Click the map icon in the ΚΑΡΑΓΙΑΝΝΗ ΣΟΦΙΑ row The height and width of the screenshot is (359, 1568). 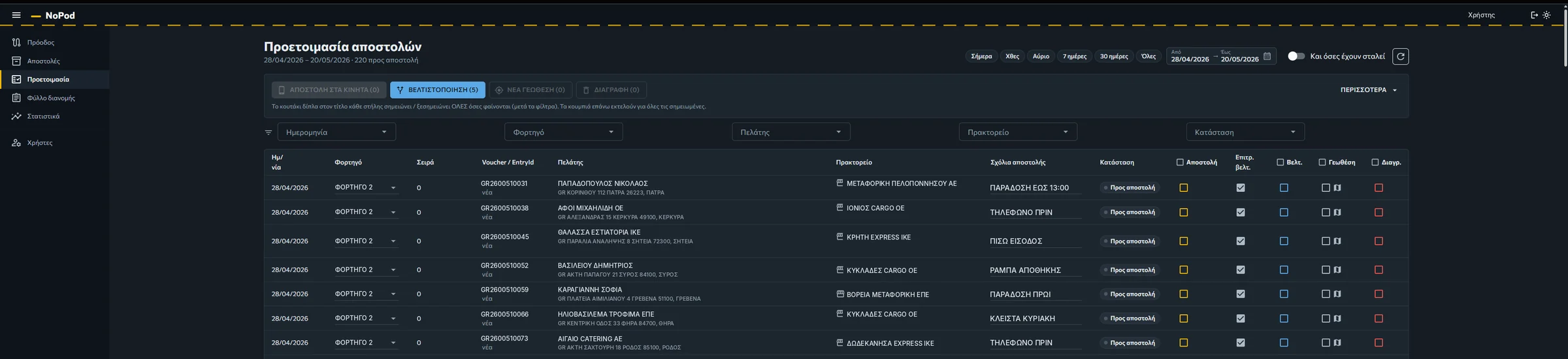[1337, 294]
